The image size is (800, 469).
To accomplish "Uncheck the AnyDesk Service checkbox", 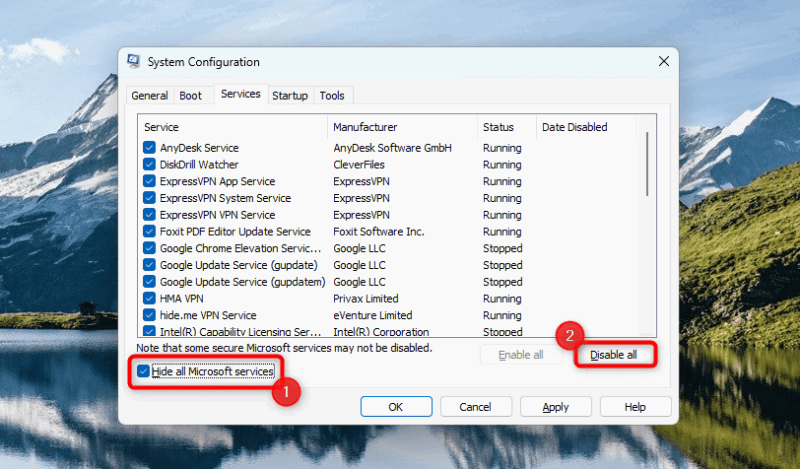I will click(x=149, y=147).
